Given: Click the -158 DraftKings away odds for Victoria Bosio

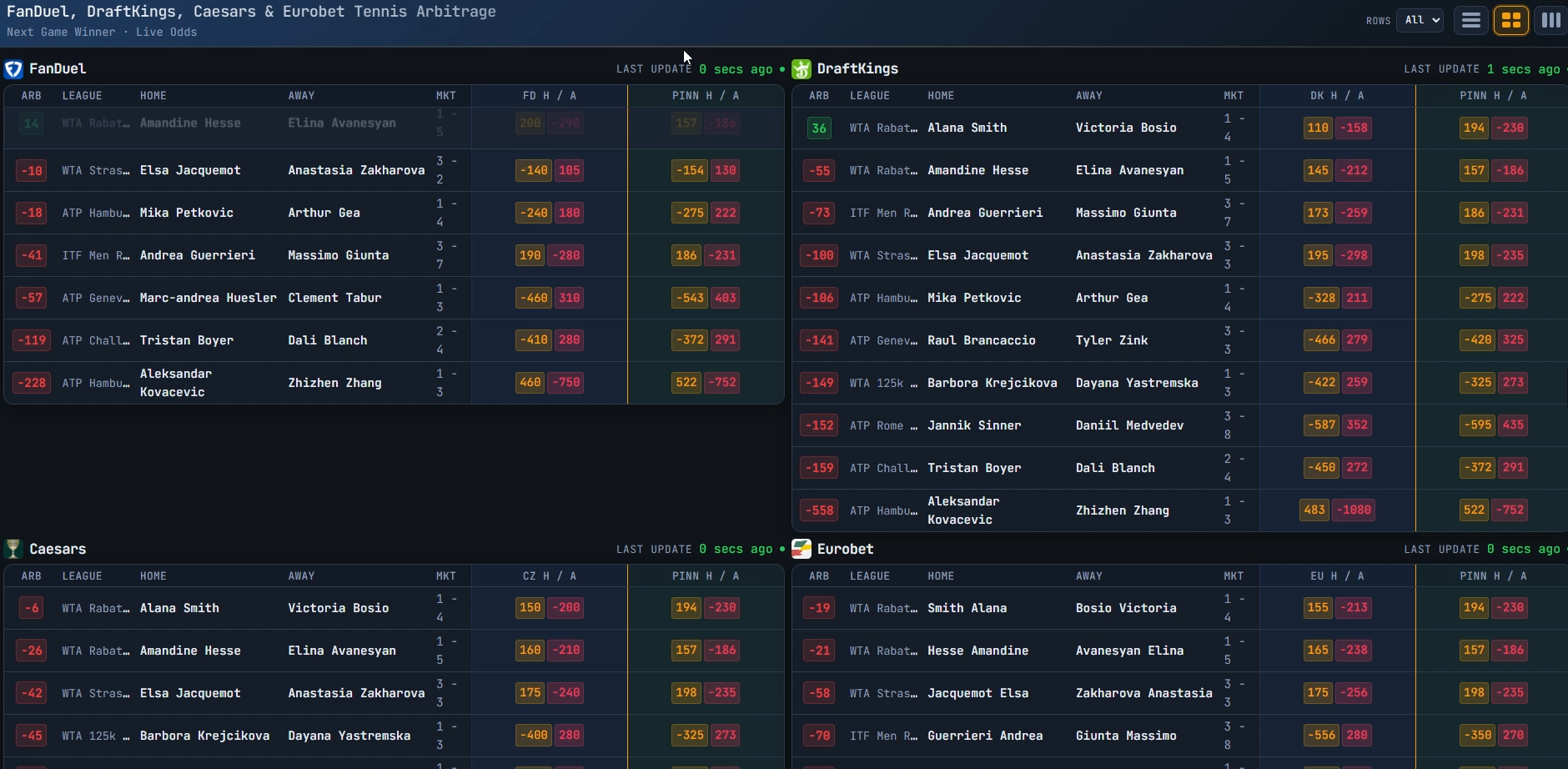Looking at the screenshot, I should click(1354, 128).
